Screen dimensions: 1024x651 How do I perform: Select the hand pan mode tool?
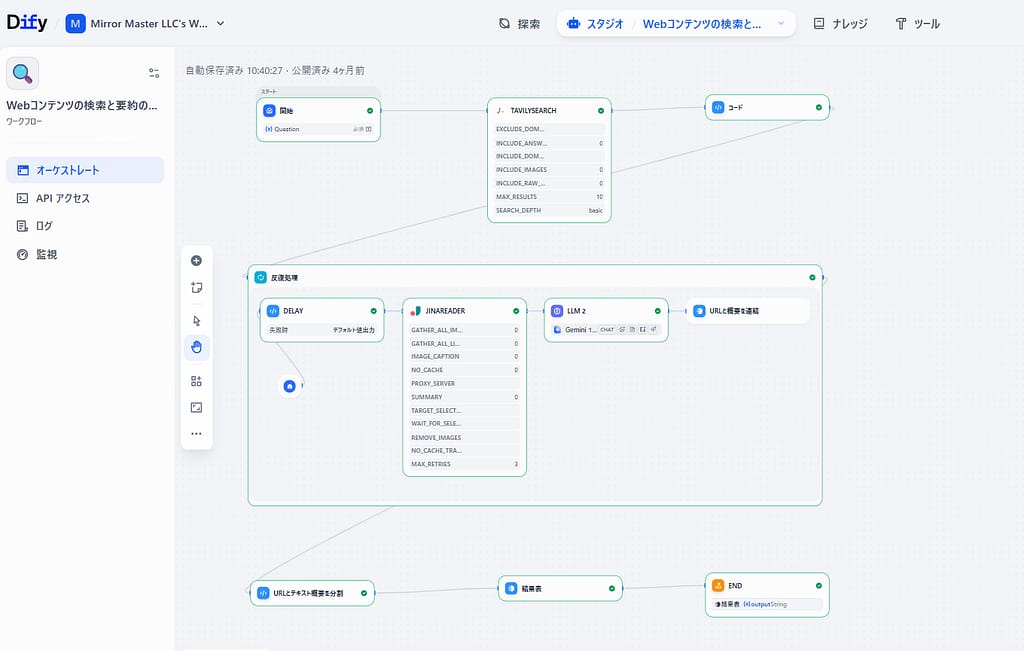click(x=196, y=347)
